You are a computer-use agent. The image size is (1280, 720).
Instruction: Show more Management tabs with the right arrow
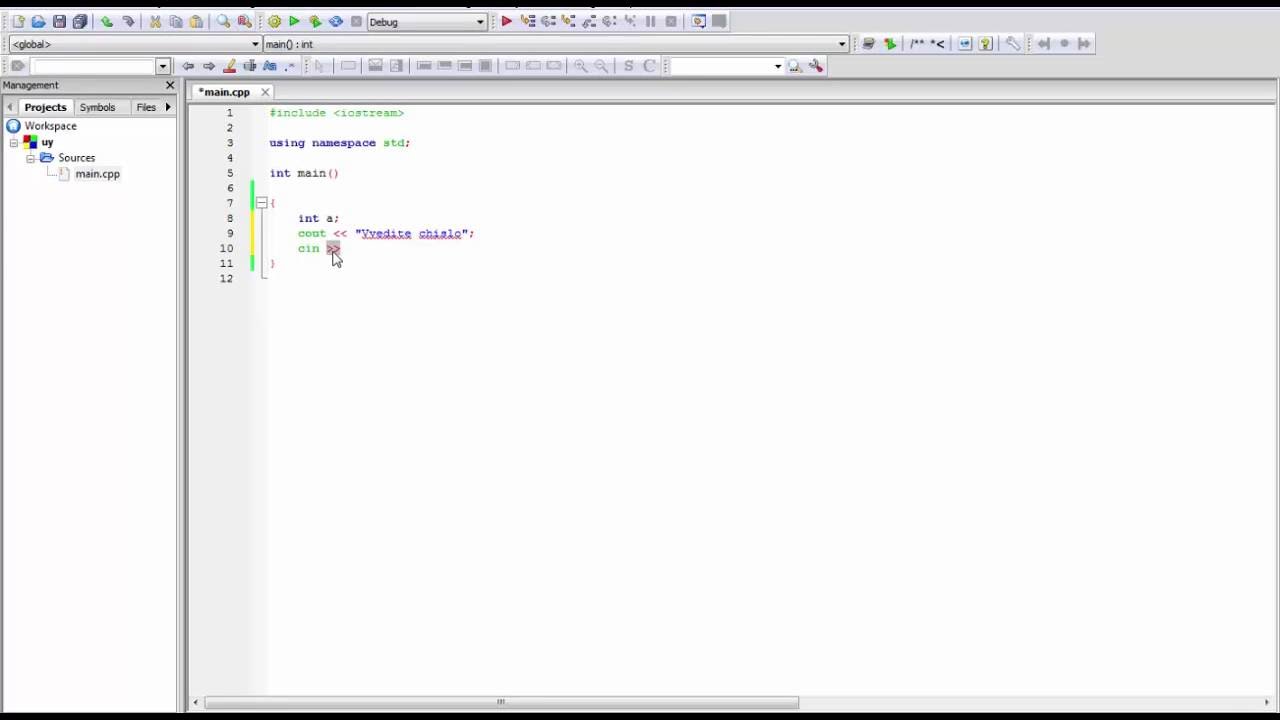[x=167, y=107]
